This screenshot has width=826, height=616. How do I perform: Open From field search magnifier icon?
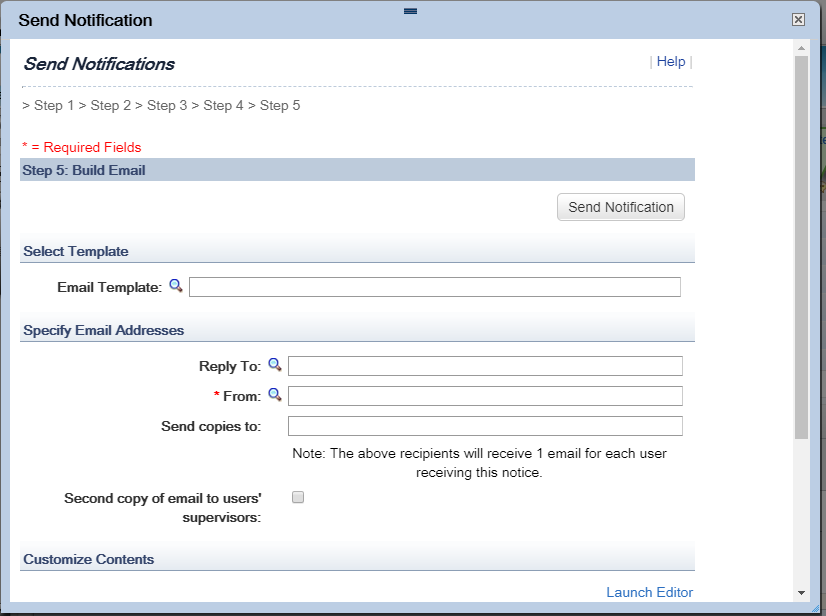pos(274,395)
